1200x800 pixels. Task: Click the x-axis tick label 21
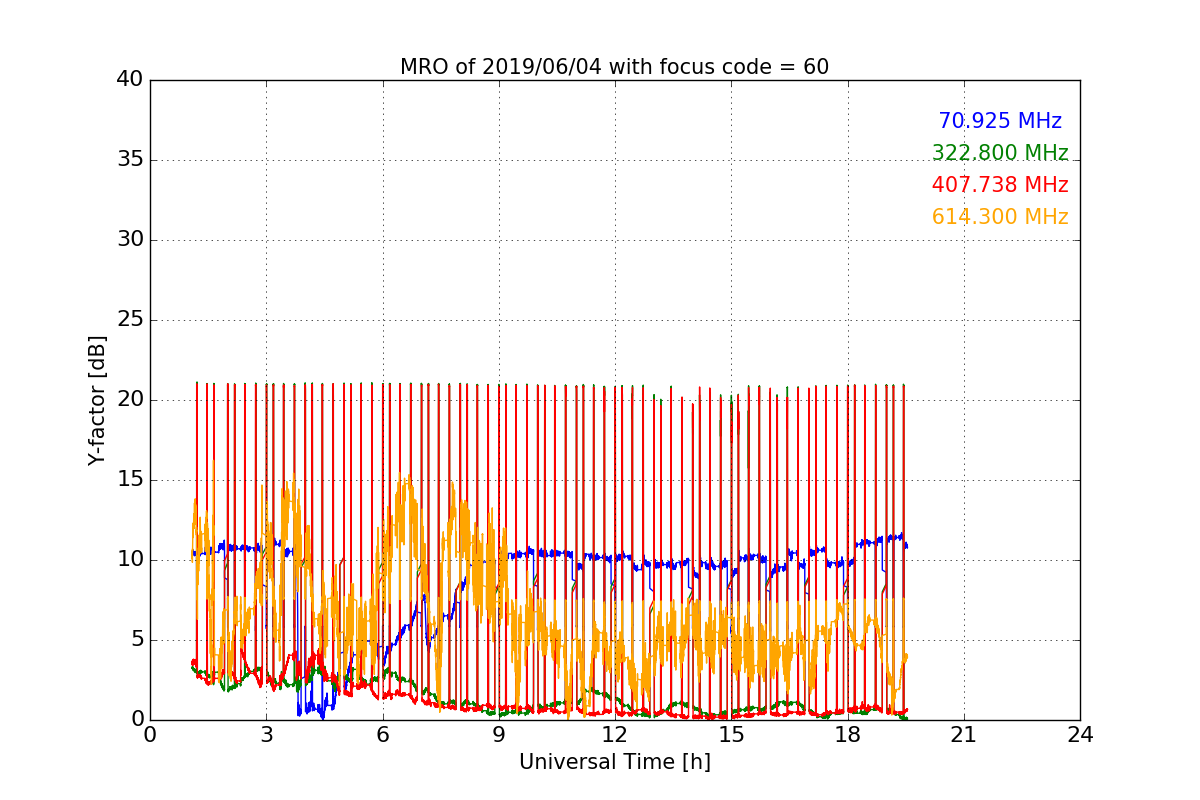tap(964, 735)
